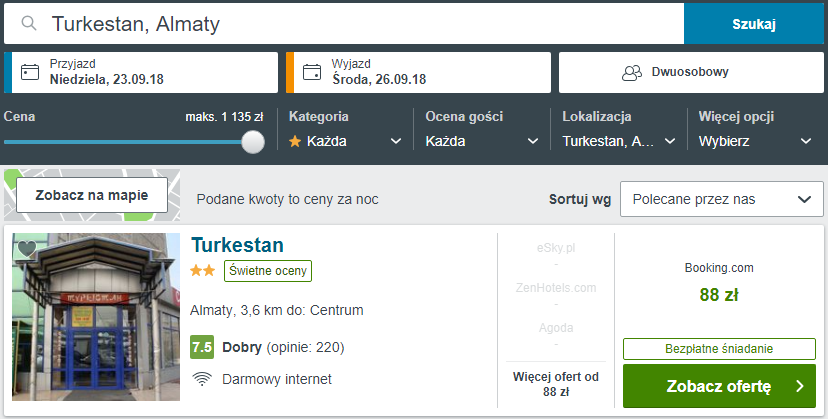Click 'Podane kwoty to ceny za noc'

(287, 199)
